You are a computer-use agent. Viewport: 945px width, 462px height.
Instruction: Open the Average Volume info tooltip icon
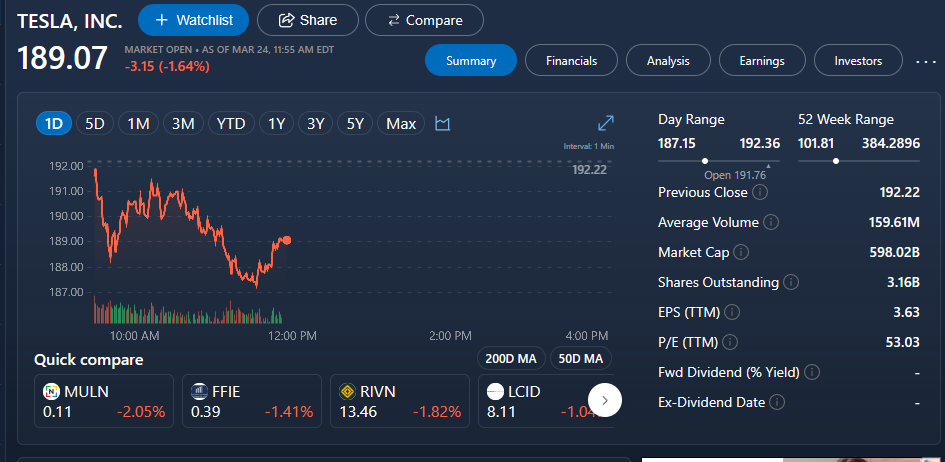pyautogui.click(x=771, y=222)
